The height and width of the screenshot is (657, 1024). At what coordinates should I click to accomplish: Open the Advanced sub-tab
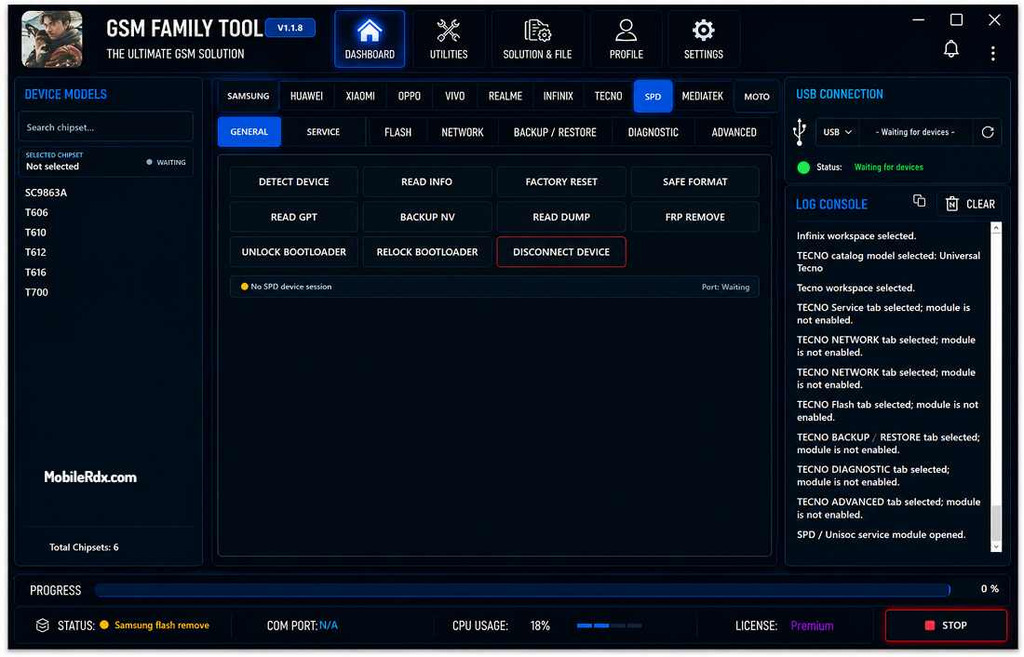click(x=733, y=132)
